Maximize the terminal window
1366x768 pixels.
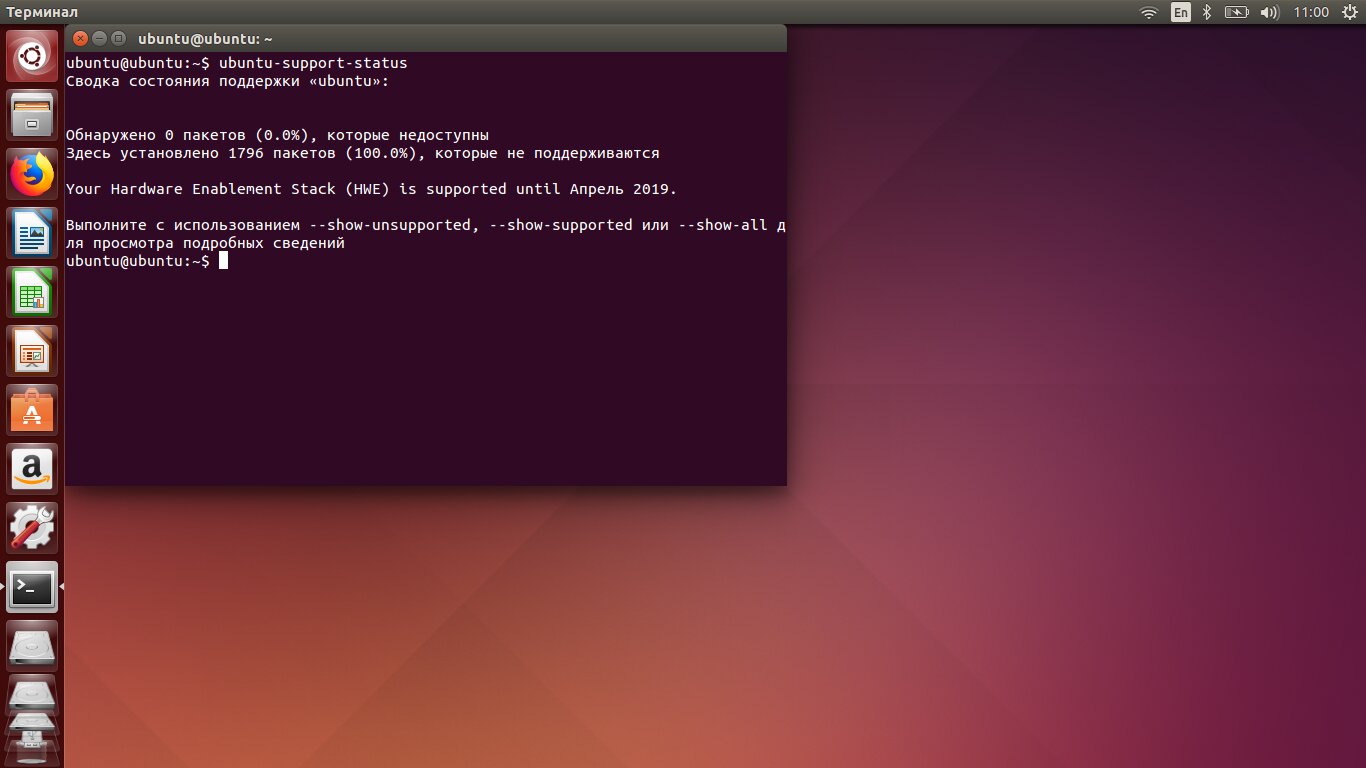(x=118, y=38)
